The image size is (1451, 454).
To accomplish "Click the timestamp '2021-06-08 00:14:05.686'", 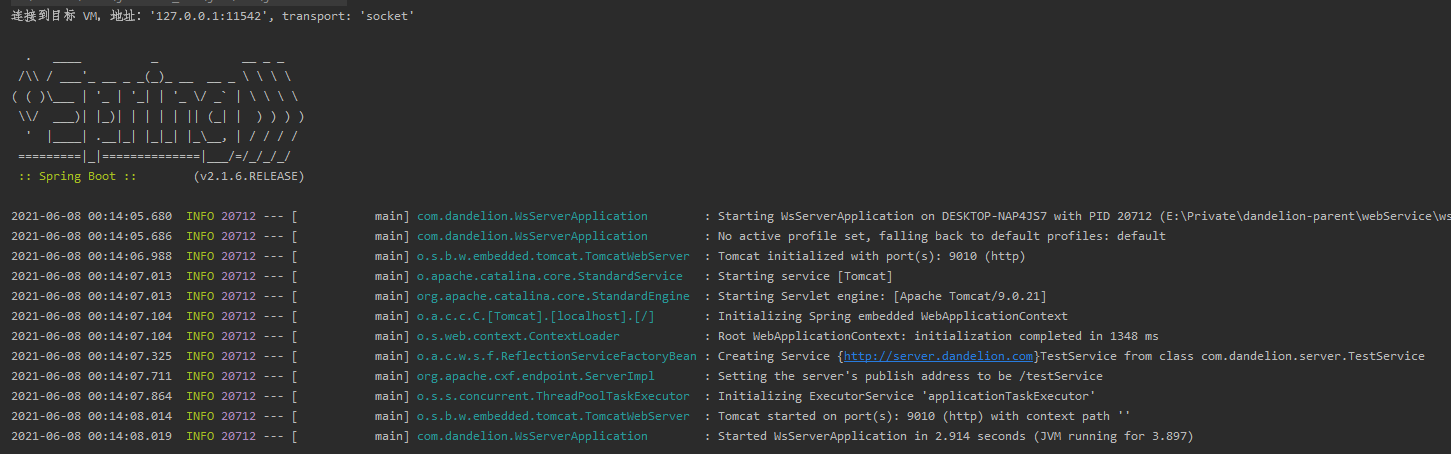I will [x=91, y=236].
